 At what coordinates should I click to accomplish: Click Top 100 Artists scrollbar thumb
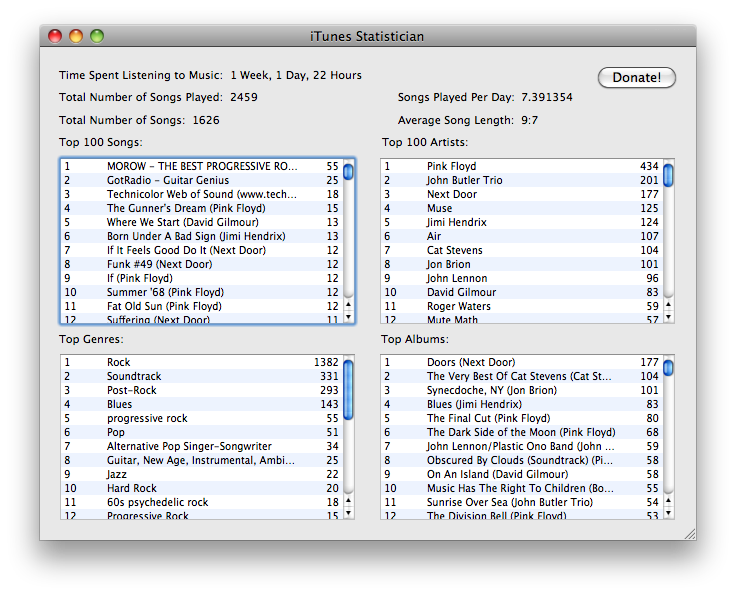click(x=668, y=175)
